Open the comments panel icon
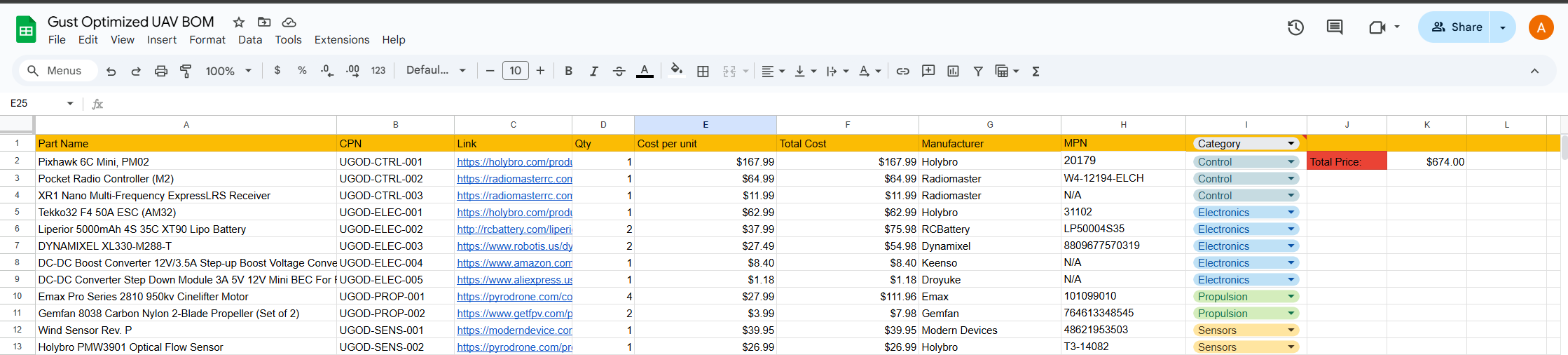 (1335, 27)
